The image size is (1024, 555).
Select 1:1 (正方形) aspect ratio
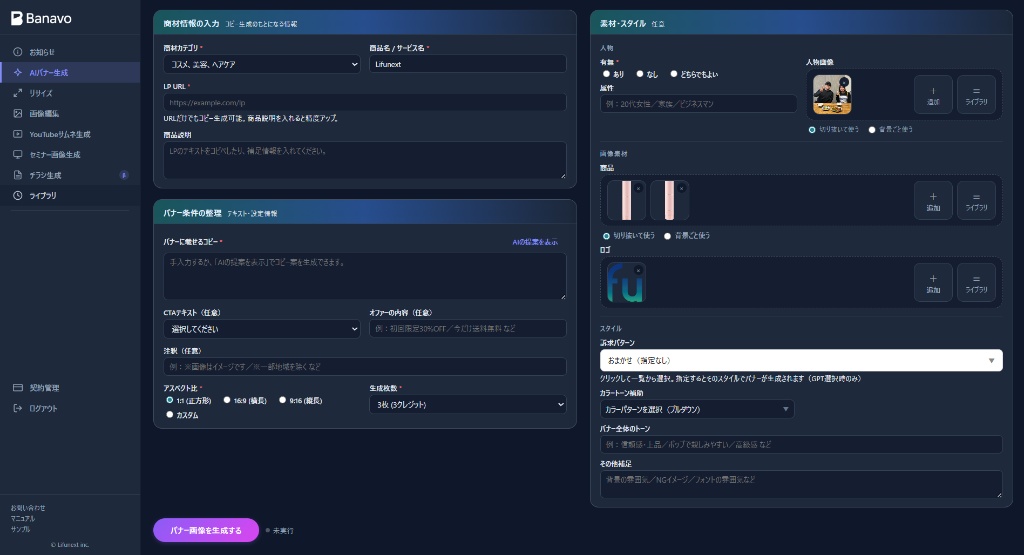[170, 400]
